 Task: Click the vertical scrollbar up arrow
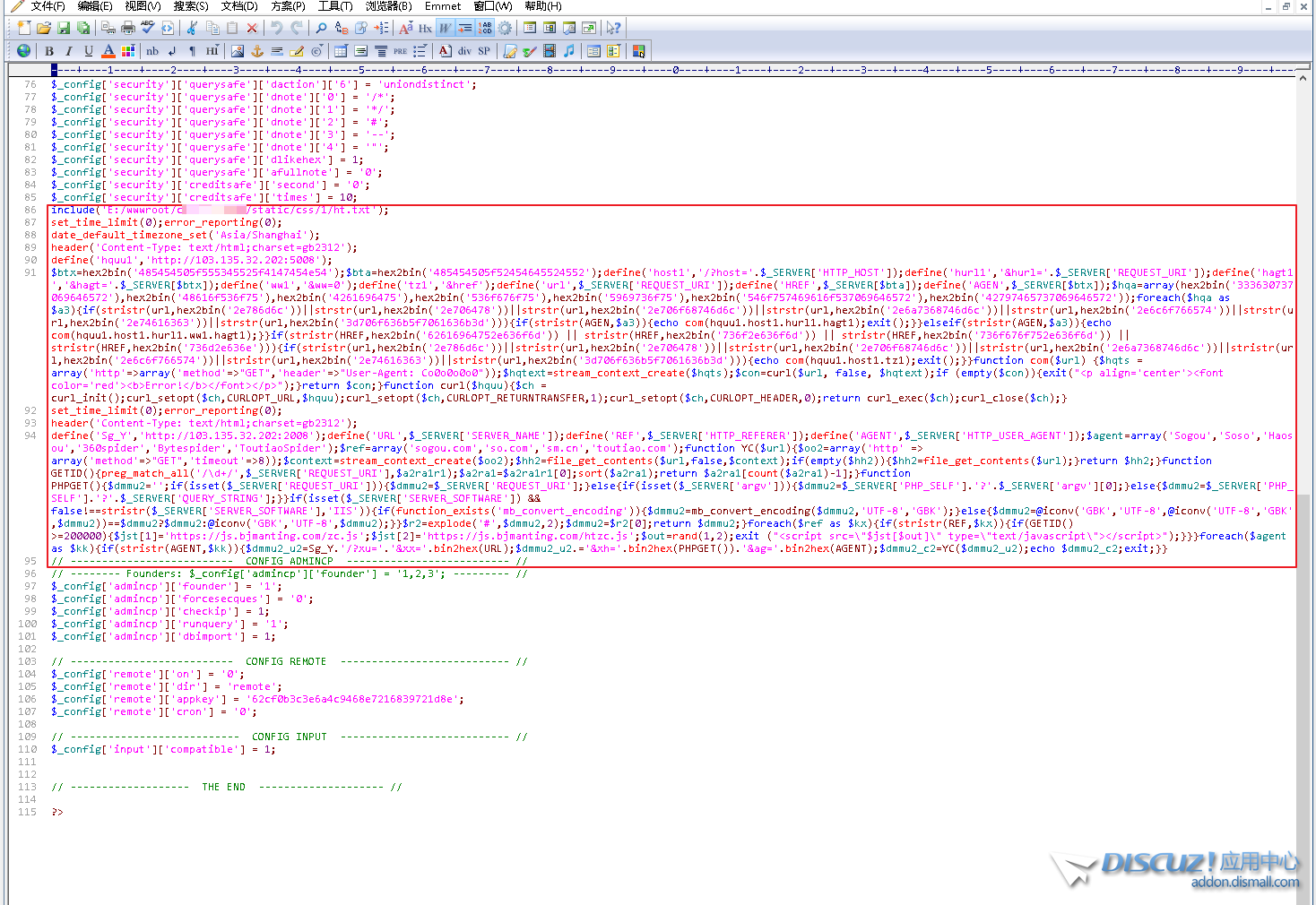tap(1303, 79)
